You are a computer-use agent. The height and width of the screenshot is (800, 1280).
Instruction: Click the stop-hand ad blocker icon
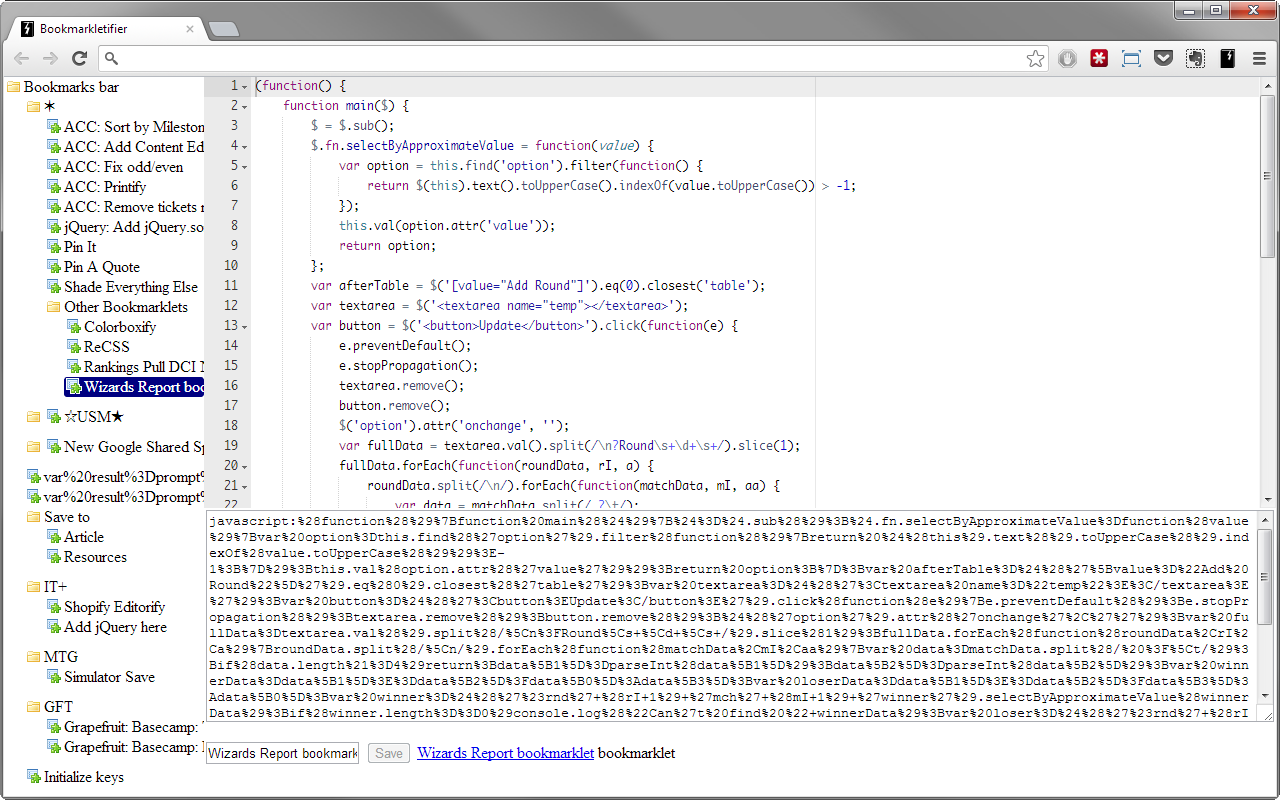click(1067, 58)
